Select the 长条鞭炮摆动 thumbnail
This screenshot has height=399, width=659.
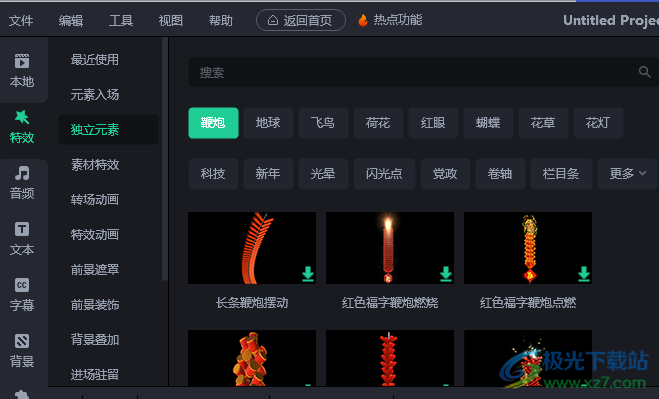pyautogui.click(x=252, y=248)
